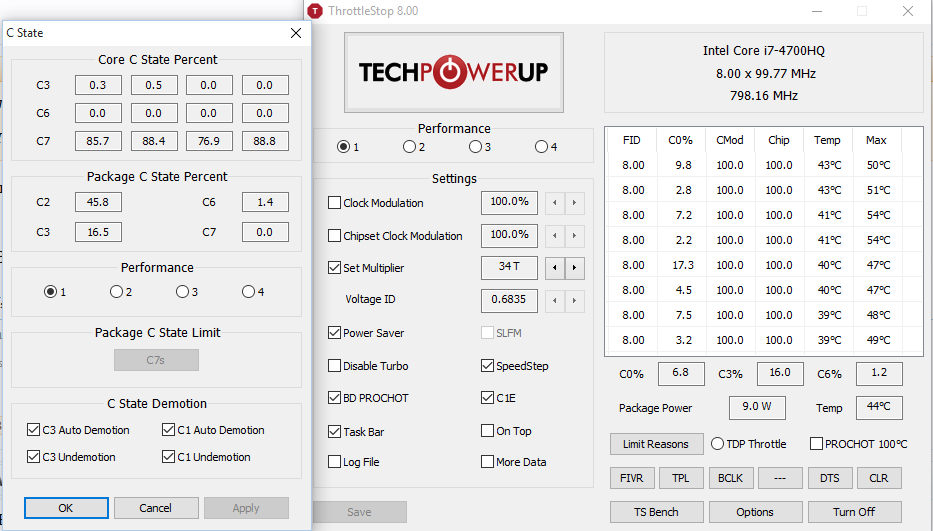
Task: Click the C0% value 17.3 in table
Action: click(x=683, y=265)
